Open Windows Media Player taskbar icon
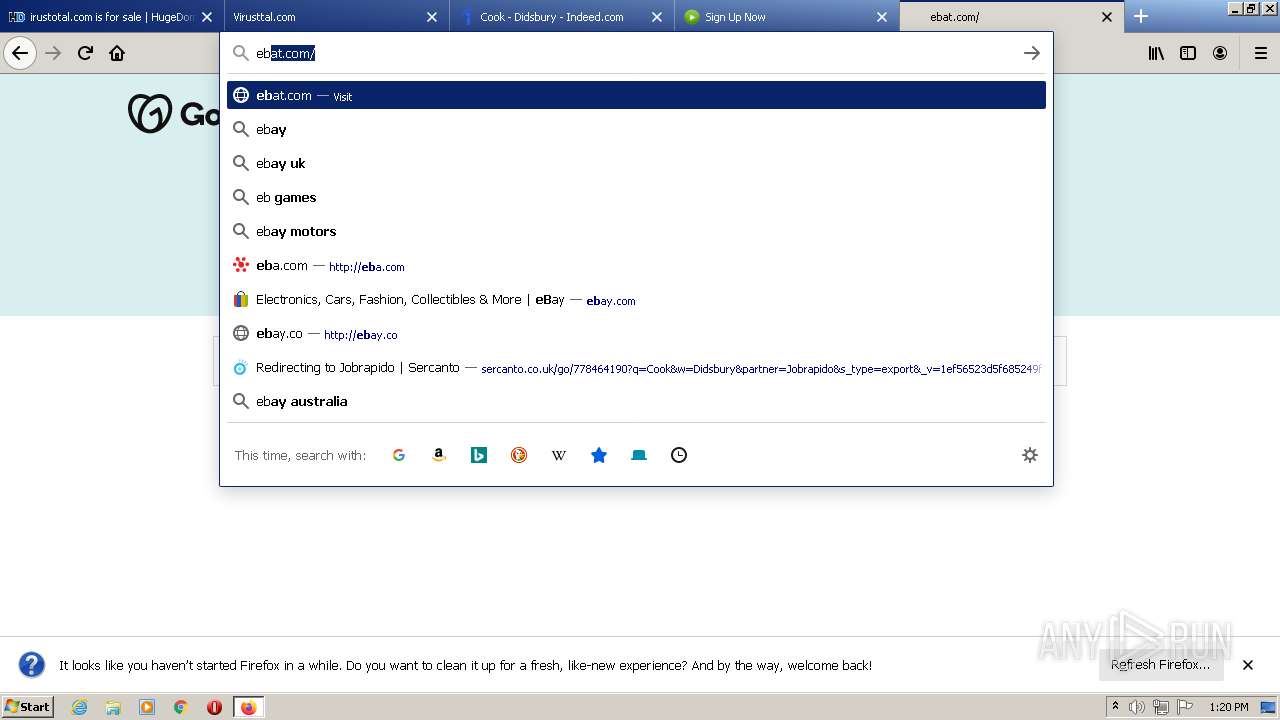Screen dimensions: 1280x720 (147, 707)
